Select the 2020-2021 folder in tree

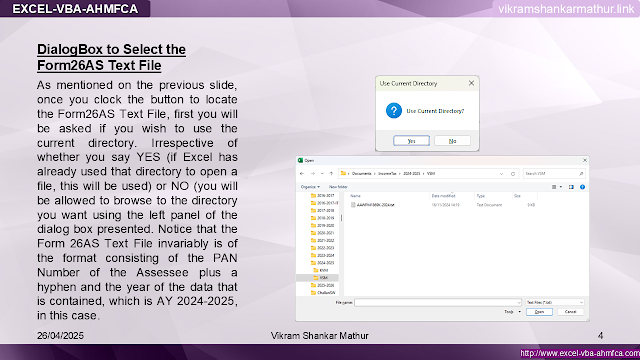(322, 233)
